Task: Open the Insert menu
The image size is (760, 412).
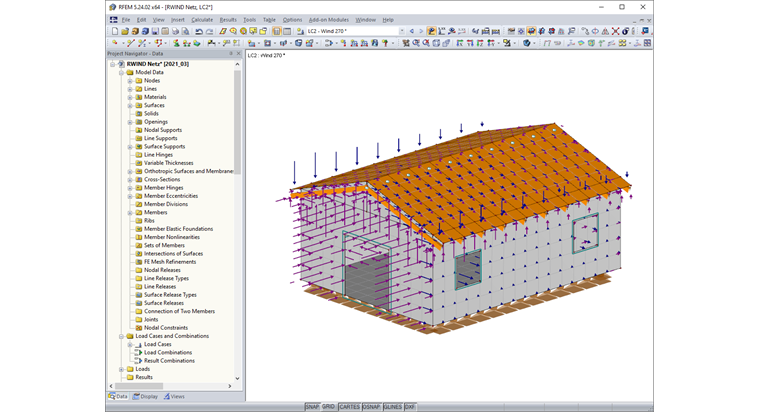Action: pyautogui.click(x=178, y=20)
